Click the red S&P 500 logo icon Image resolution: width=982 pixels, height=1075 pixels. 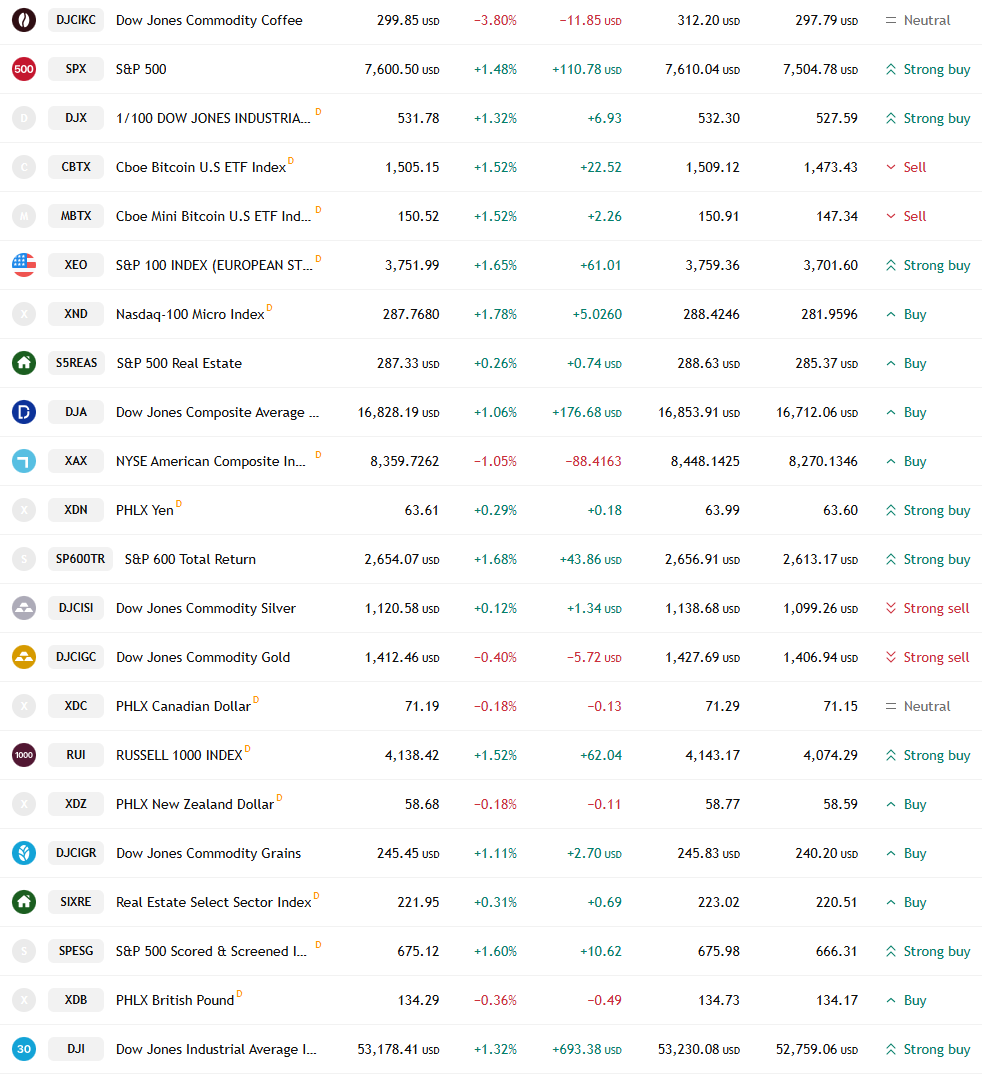pyautogui.click(x=24, y=69)
